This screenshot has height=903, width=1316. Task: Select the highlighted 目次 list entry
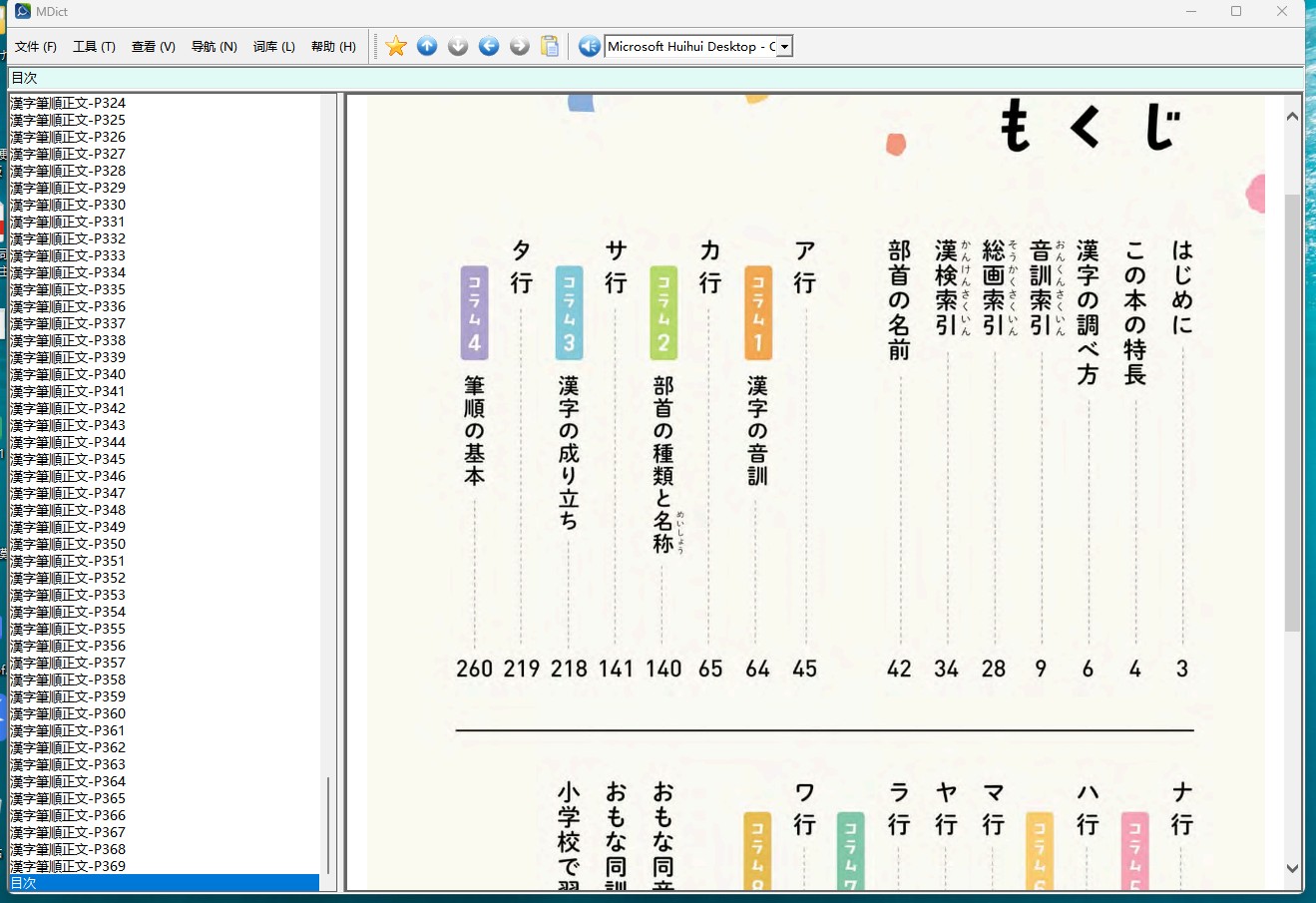[x=165, y=883]
